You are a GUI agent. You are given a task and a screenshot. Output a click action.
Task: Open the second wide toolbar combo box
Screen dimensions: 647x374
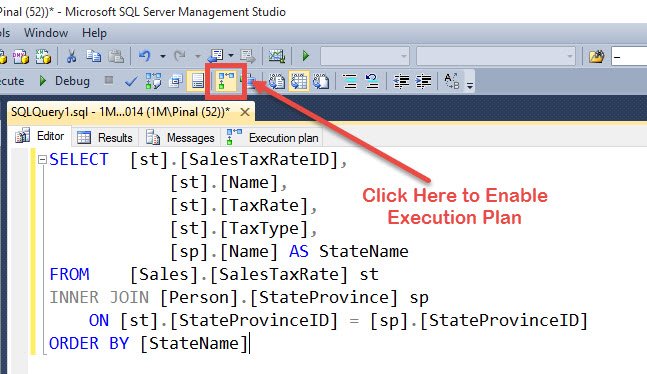tap(496, 56)
